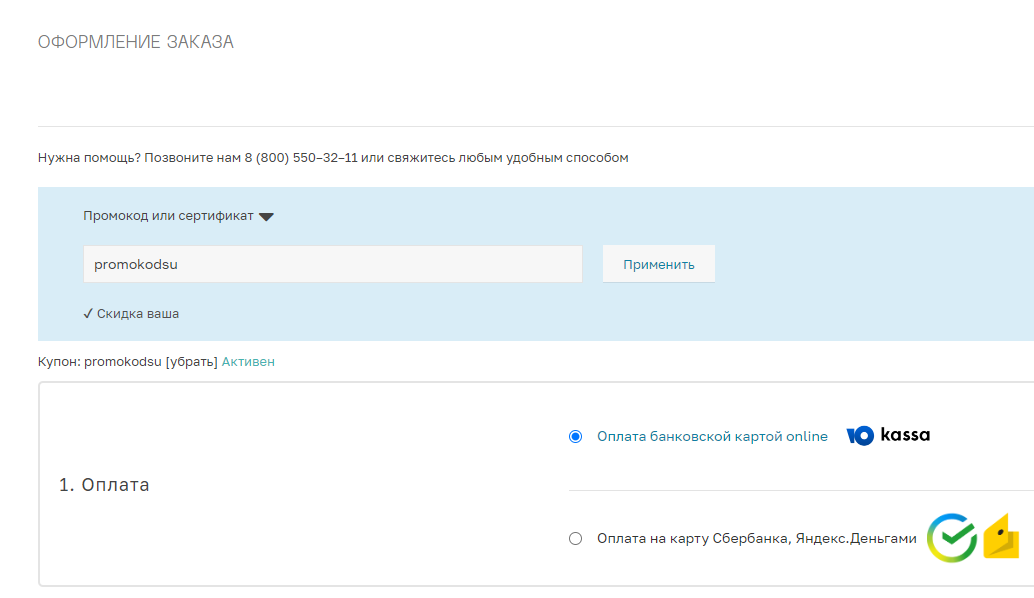Image resolution: width=1034 pixels, height=598 pixels.
Task: Click the 'Купон: promokodsu' text
Action: (99, 361)
